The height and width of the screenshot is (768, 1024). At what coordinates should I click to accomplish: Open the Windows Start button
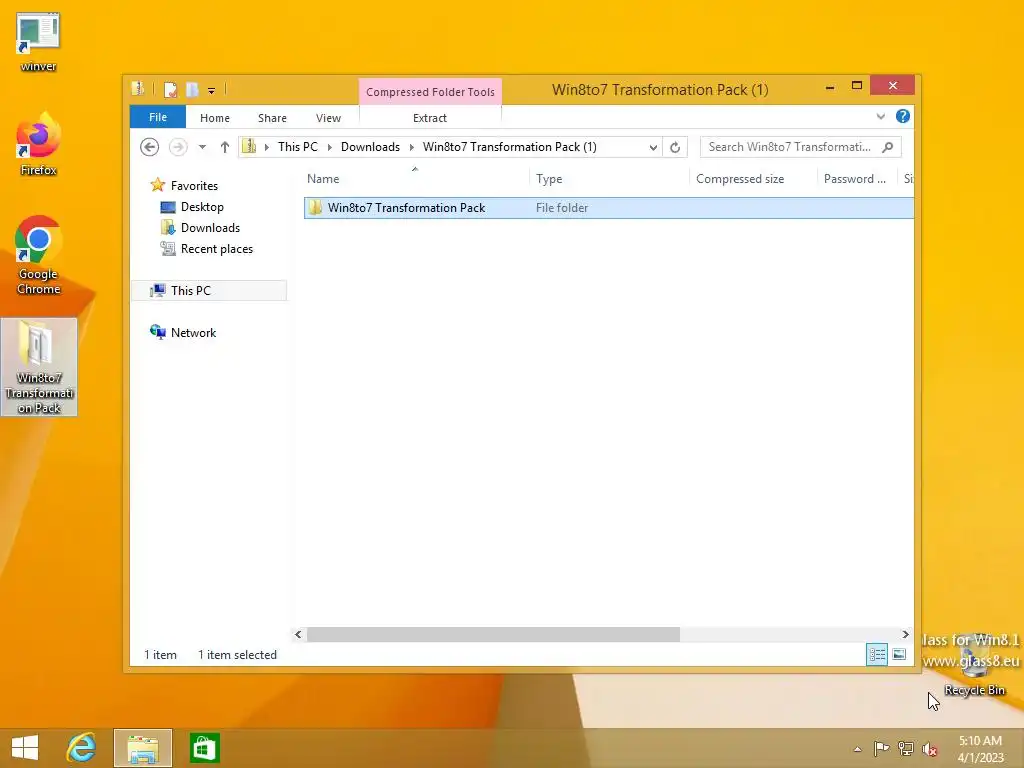[25, 748]
